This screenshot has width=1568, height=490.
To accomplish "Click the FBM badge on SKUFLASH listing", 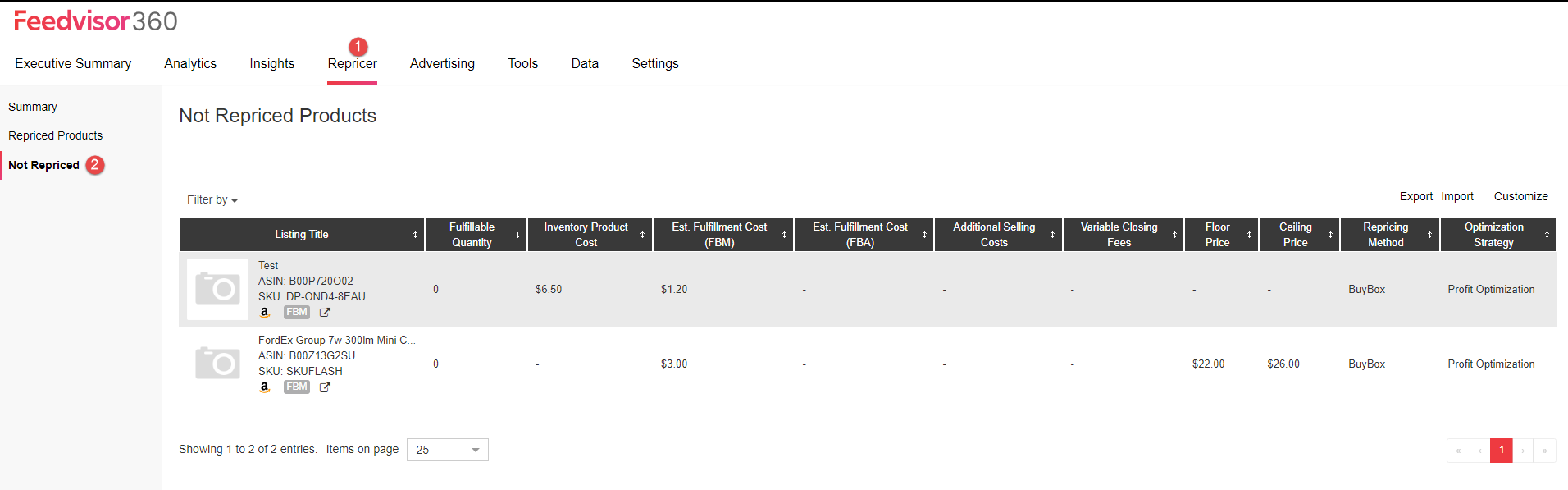I will point(297,387).
